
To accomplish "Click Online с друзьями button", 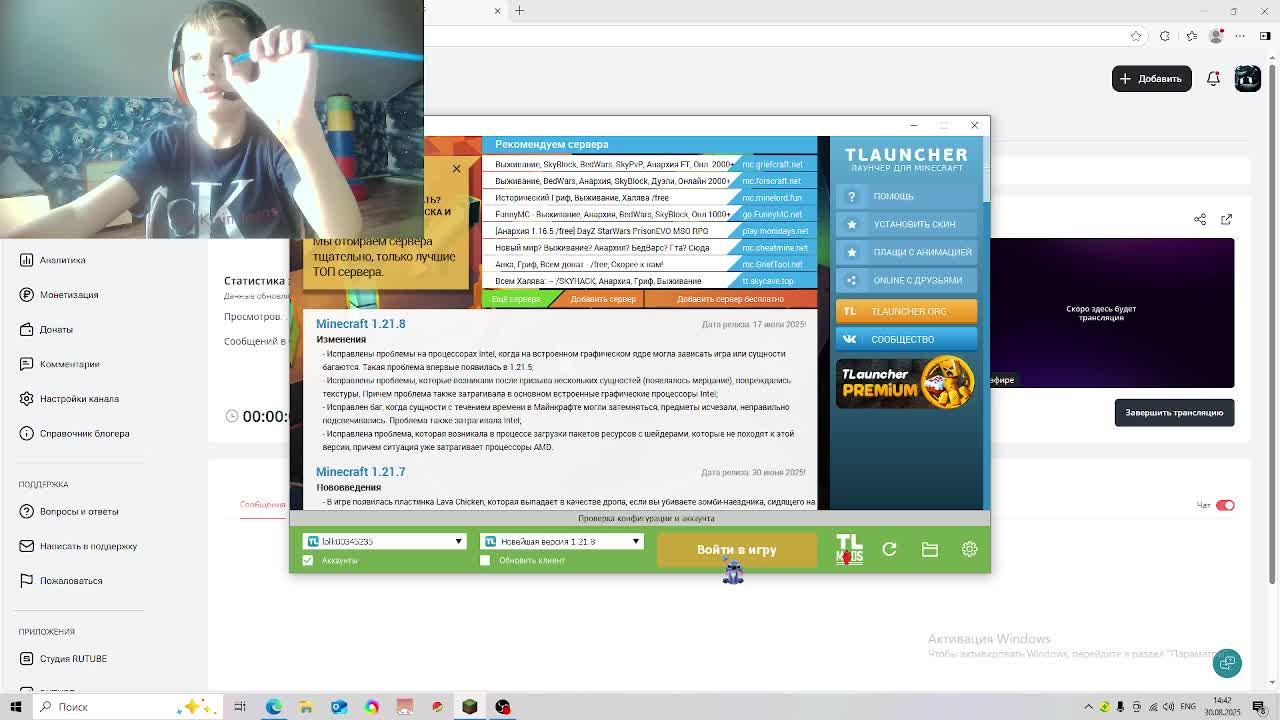I will point(906,280).
